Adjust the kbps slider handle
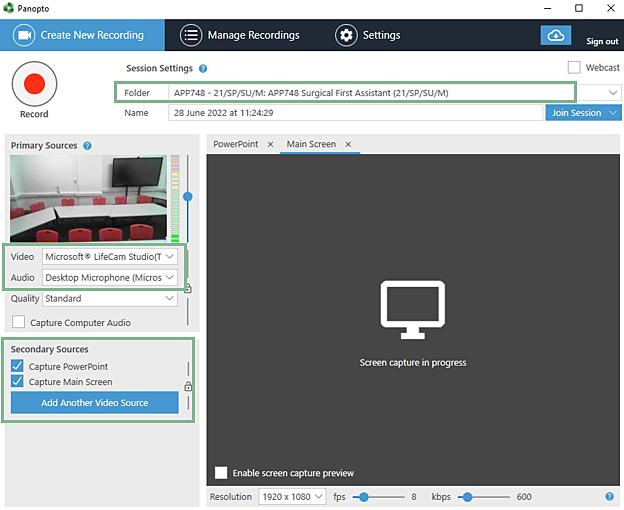The height and width of the screenshot is (510, 624). point(468,497)
